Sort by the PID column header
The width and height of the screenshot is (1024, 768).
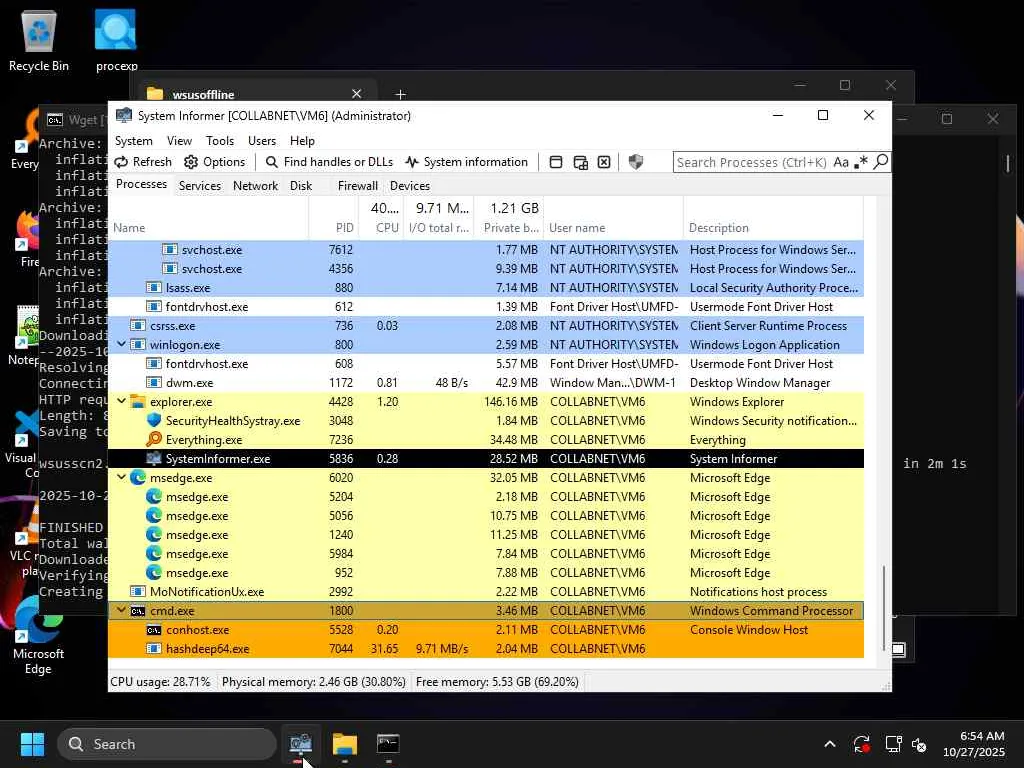click(333, 228)
